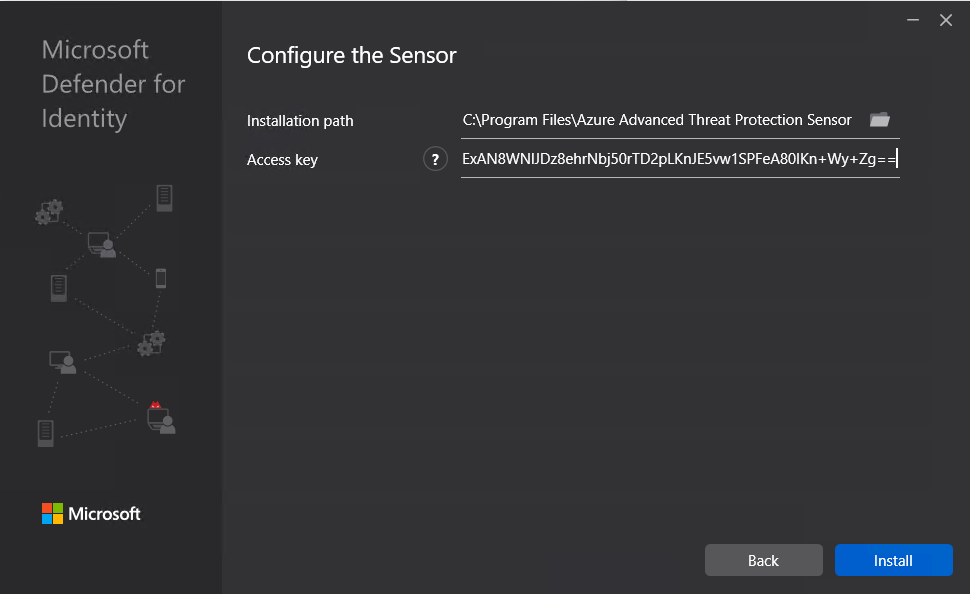Click the server icon at the diagram's top right
Viewport: 970px width, 594px height.
tap(164, 195)
